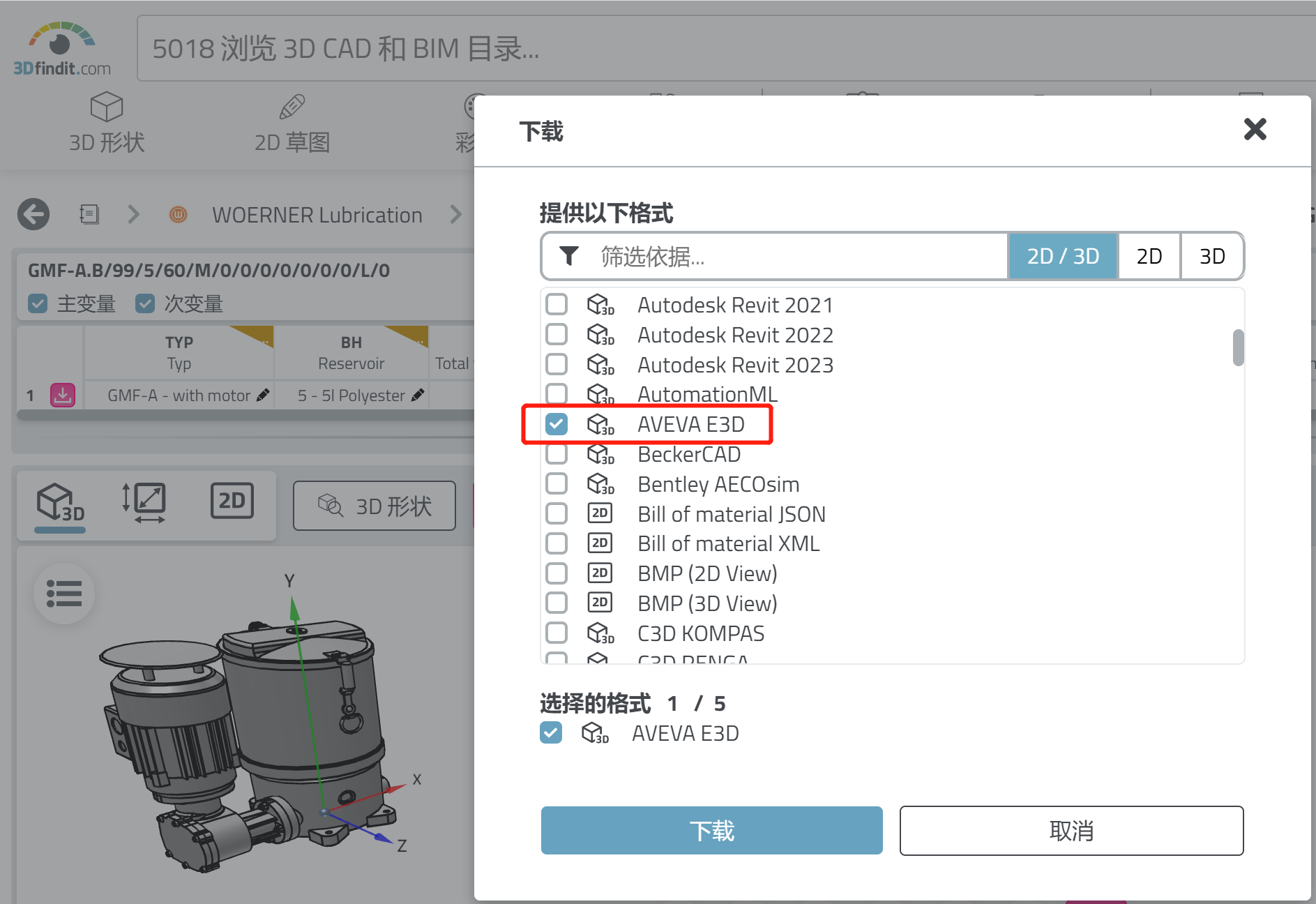Viewport: 1316px width, 904px height.
Task: Check Autodesk Revit 2022 format
Action: [x=557, y=334]
